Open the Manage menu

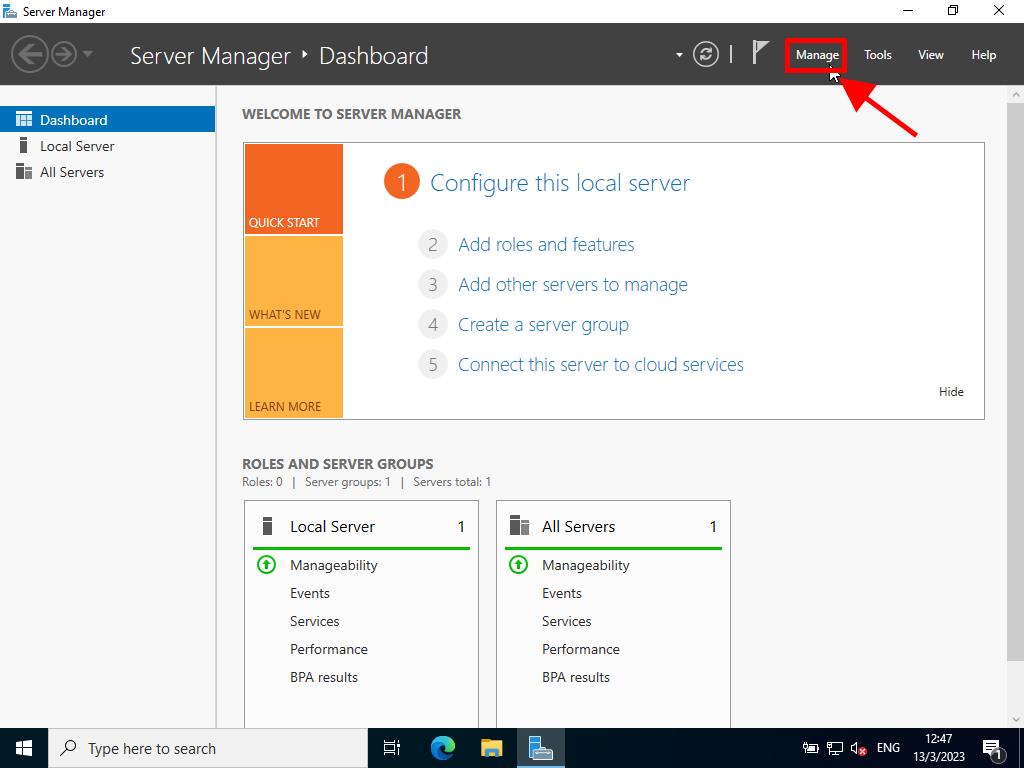coord(817,55)
